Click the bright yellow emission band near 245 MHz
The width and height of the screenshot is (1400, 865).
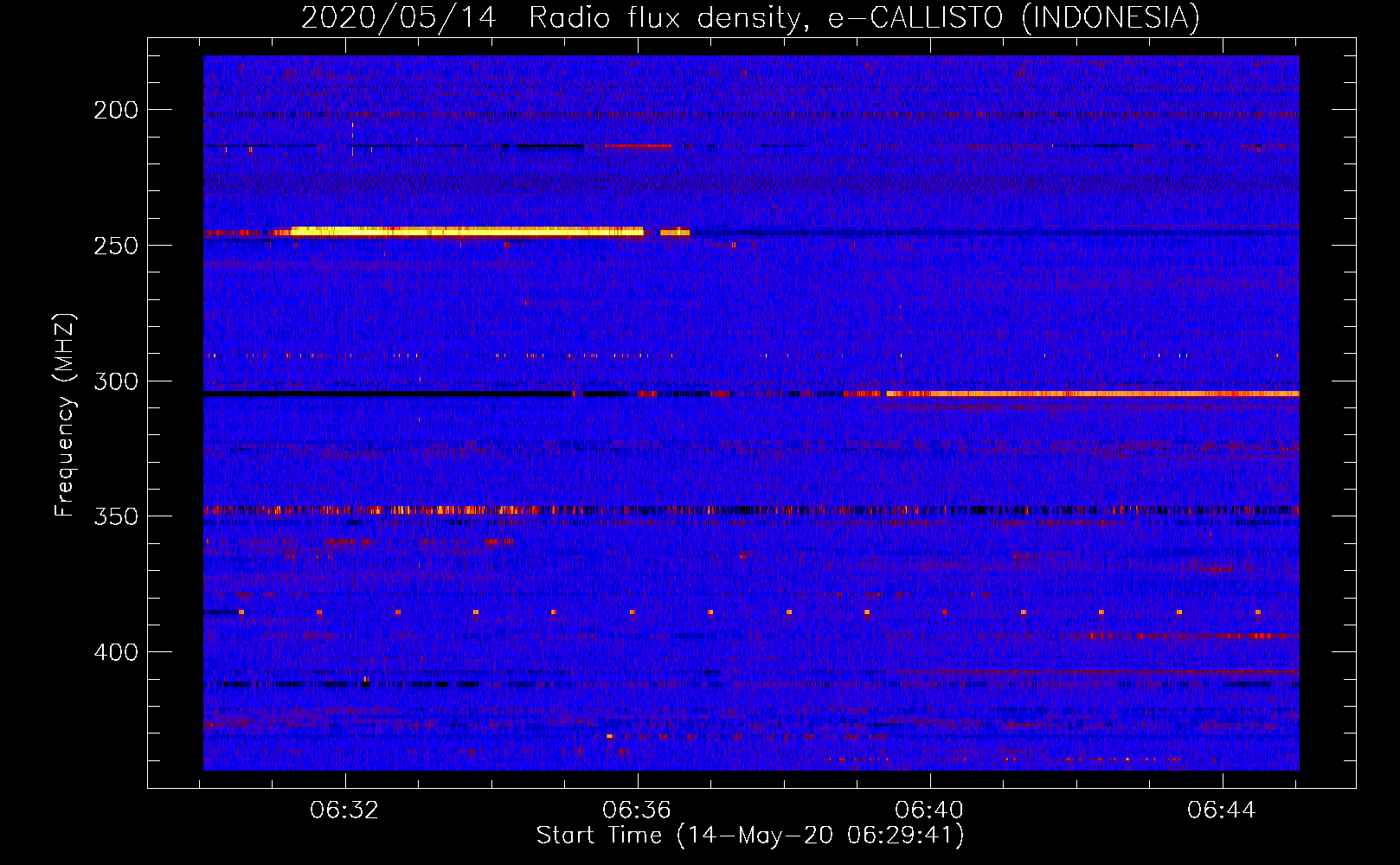(x=467, y=231)
